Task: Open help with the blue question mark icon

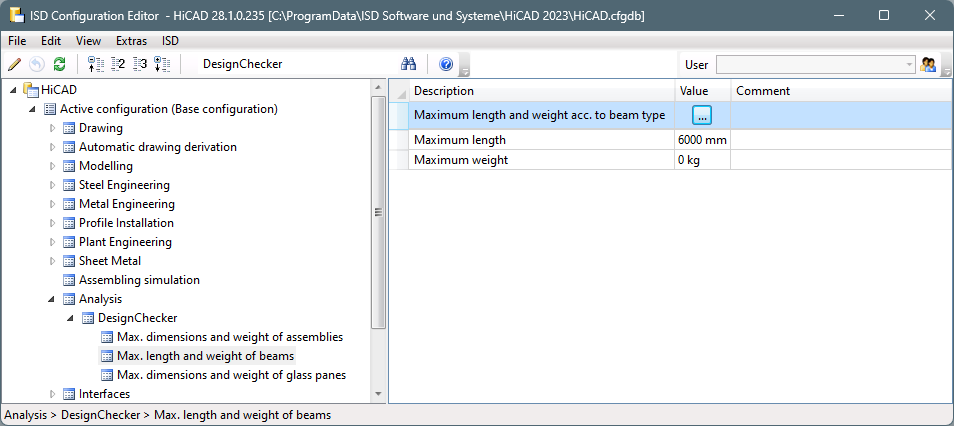Action: (446, 64)
